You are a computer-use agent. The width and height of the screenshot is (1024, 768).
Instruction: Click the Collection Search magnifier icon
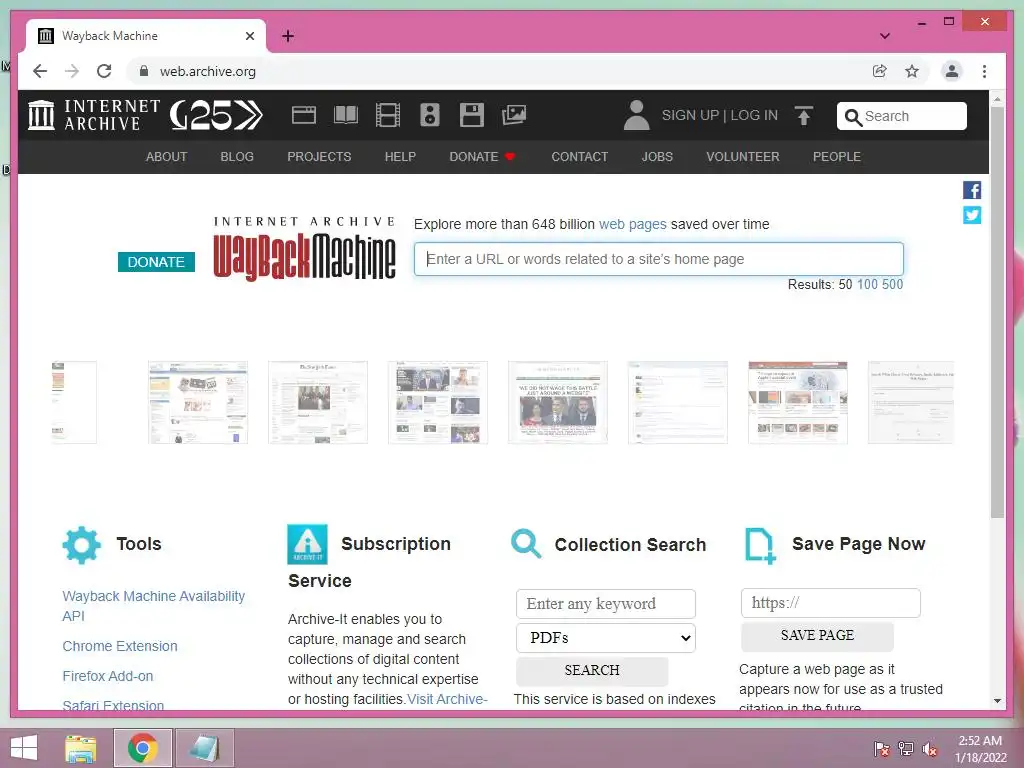(526, 544)
